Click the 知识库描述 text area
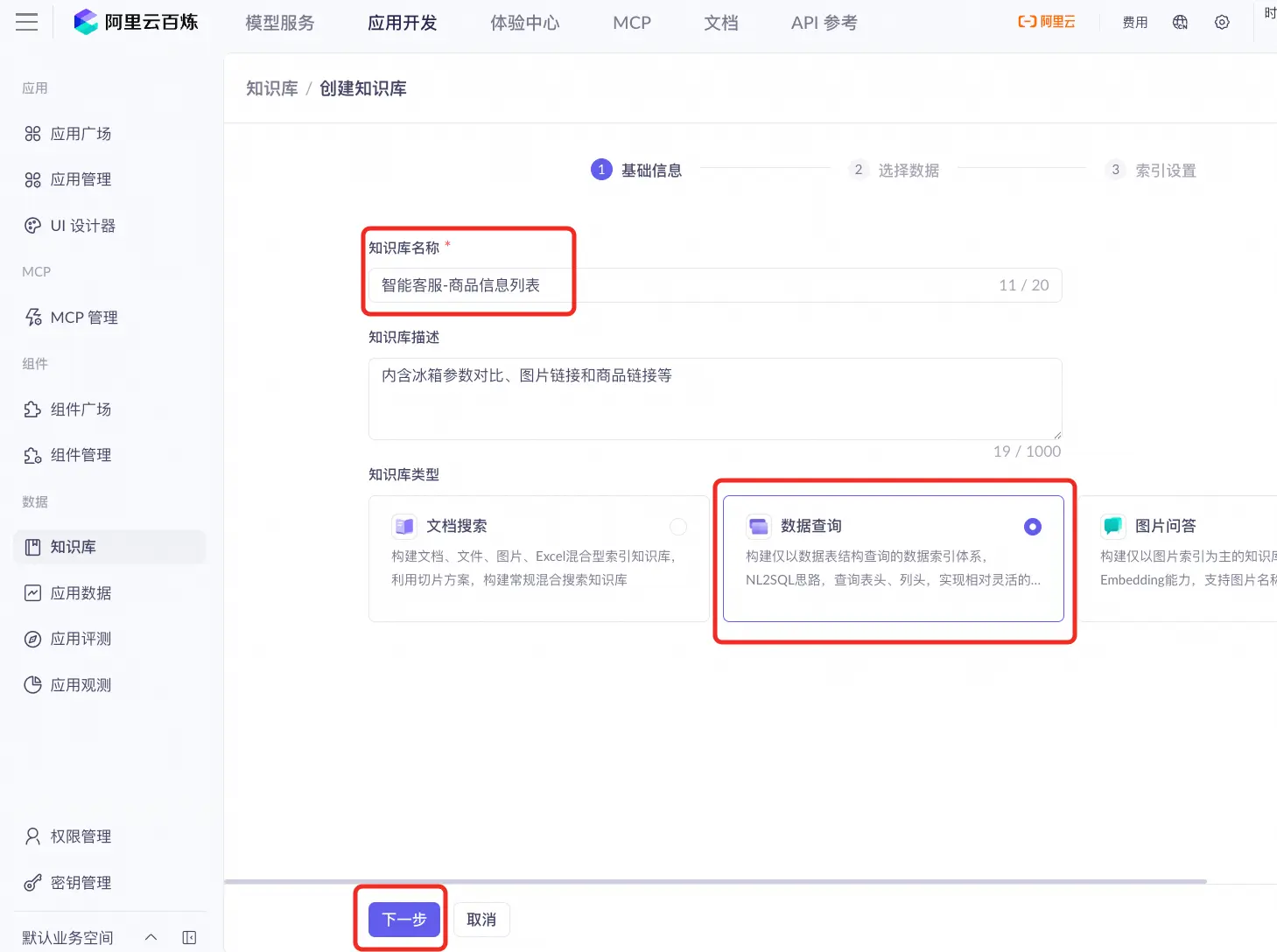 click(x=715, y=399)
